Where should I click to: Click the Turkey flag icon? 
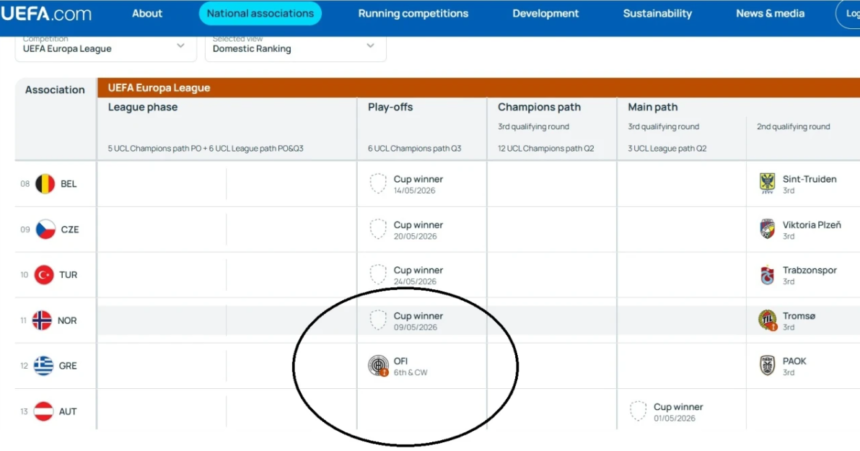[45, 275]
